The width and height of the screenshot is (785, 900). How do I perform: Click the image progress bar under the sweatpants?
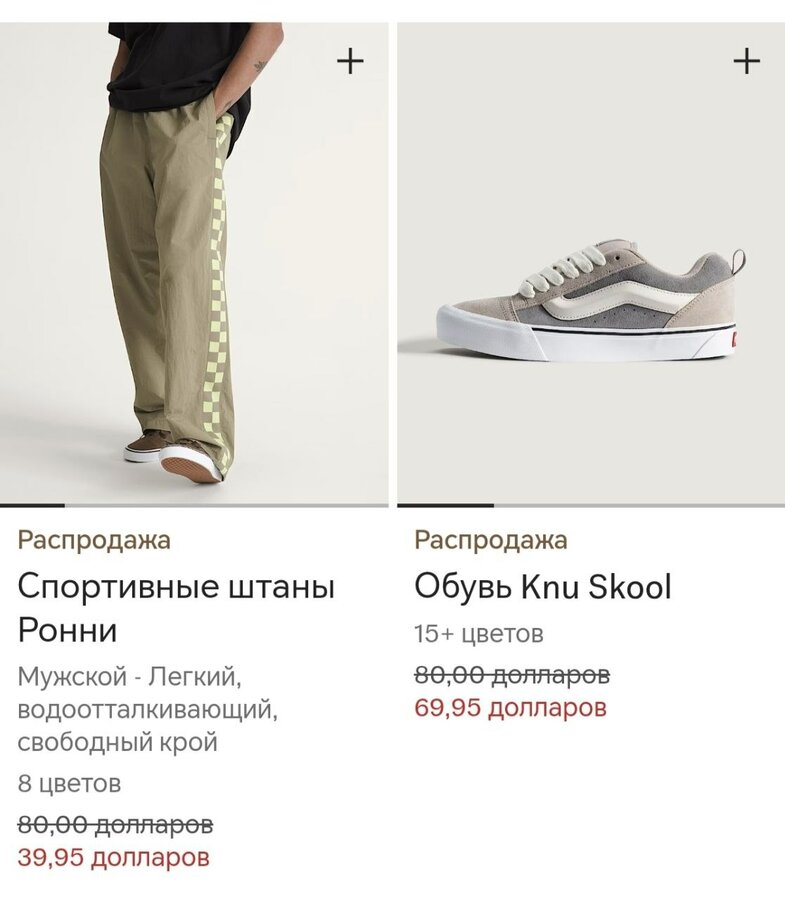(x=194, y=506)
